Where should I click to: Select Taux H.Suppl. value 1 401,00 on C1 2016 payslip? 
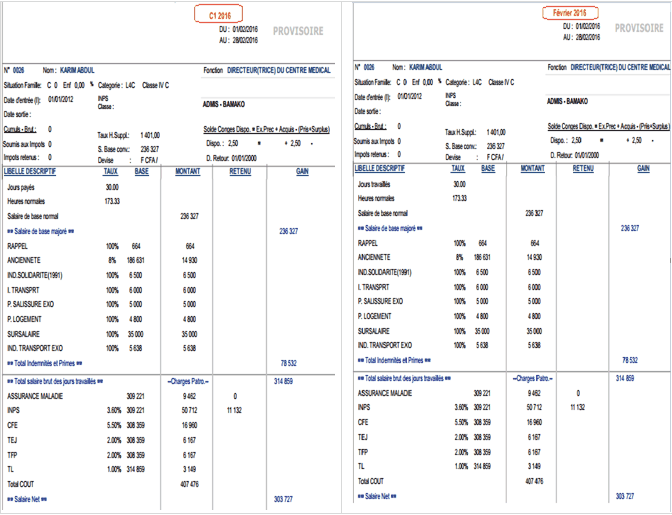click(x=150, y=135)
